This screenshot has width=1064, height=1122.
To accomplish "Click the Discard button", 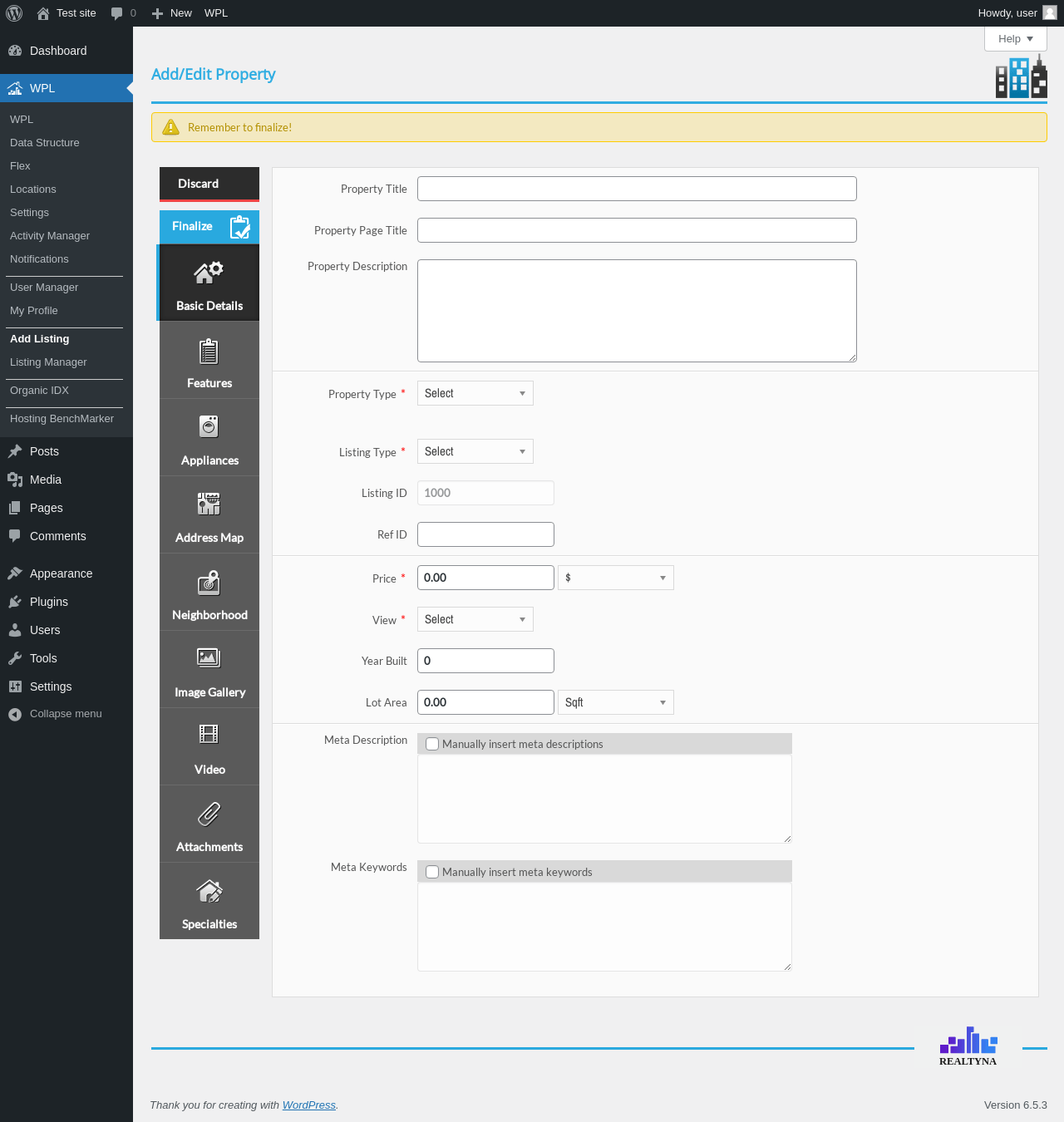I will point(209,184).
